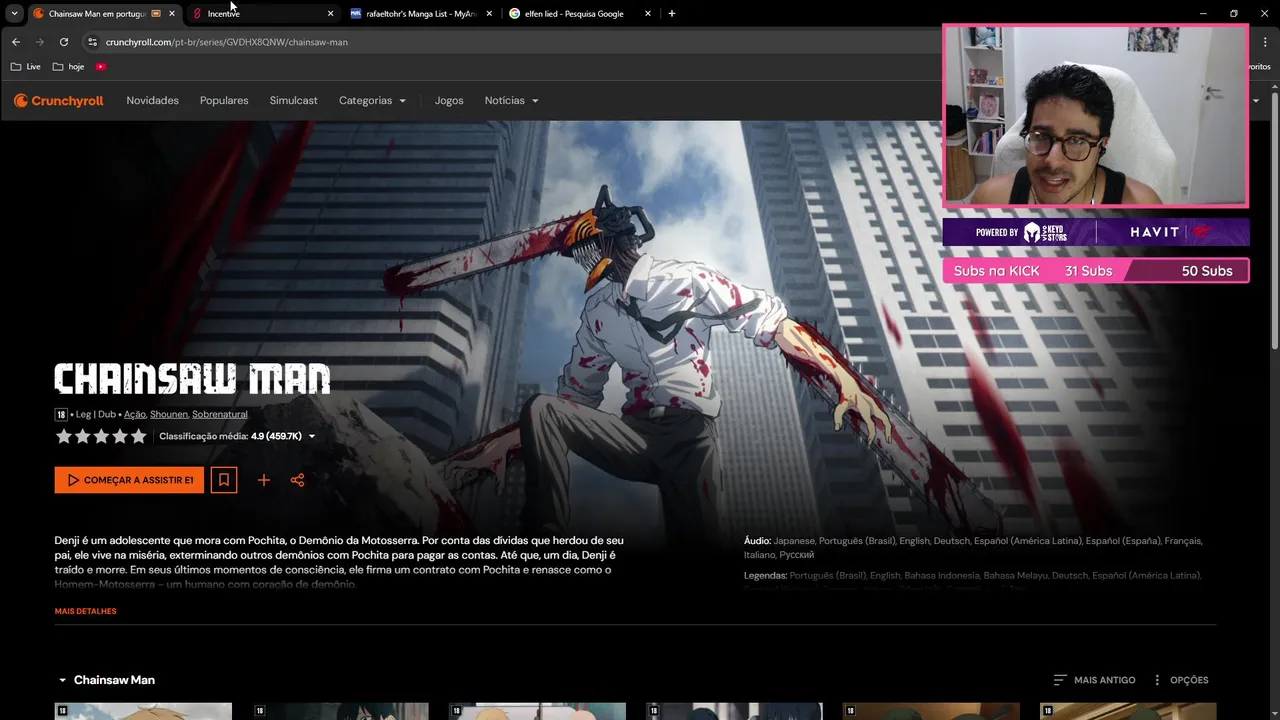Rate with the third star
The height and width of the screenshot is (720, 1280).
[101, 436]
